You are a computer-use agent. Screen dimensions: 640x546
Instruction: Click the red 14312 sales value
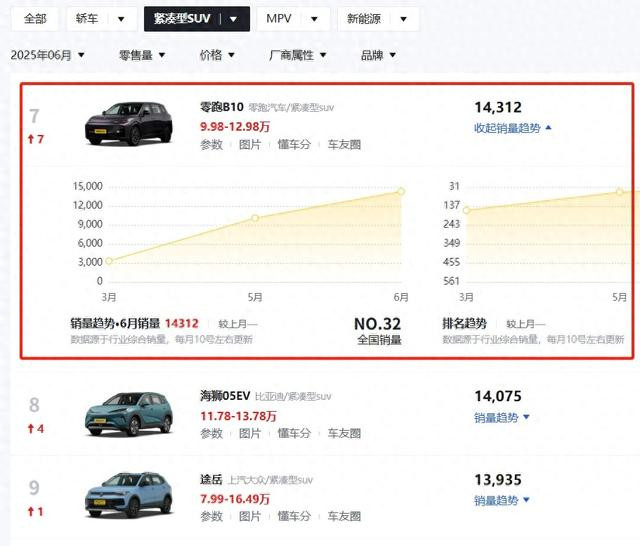tap(182, 324)
